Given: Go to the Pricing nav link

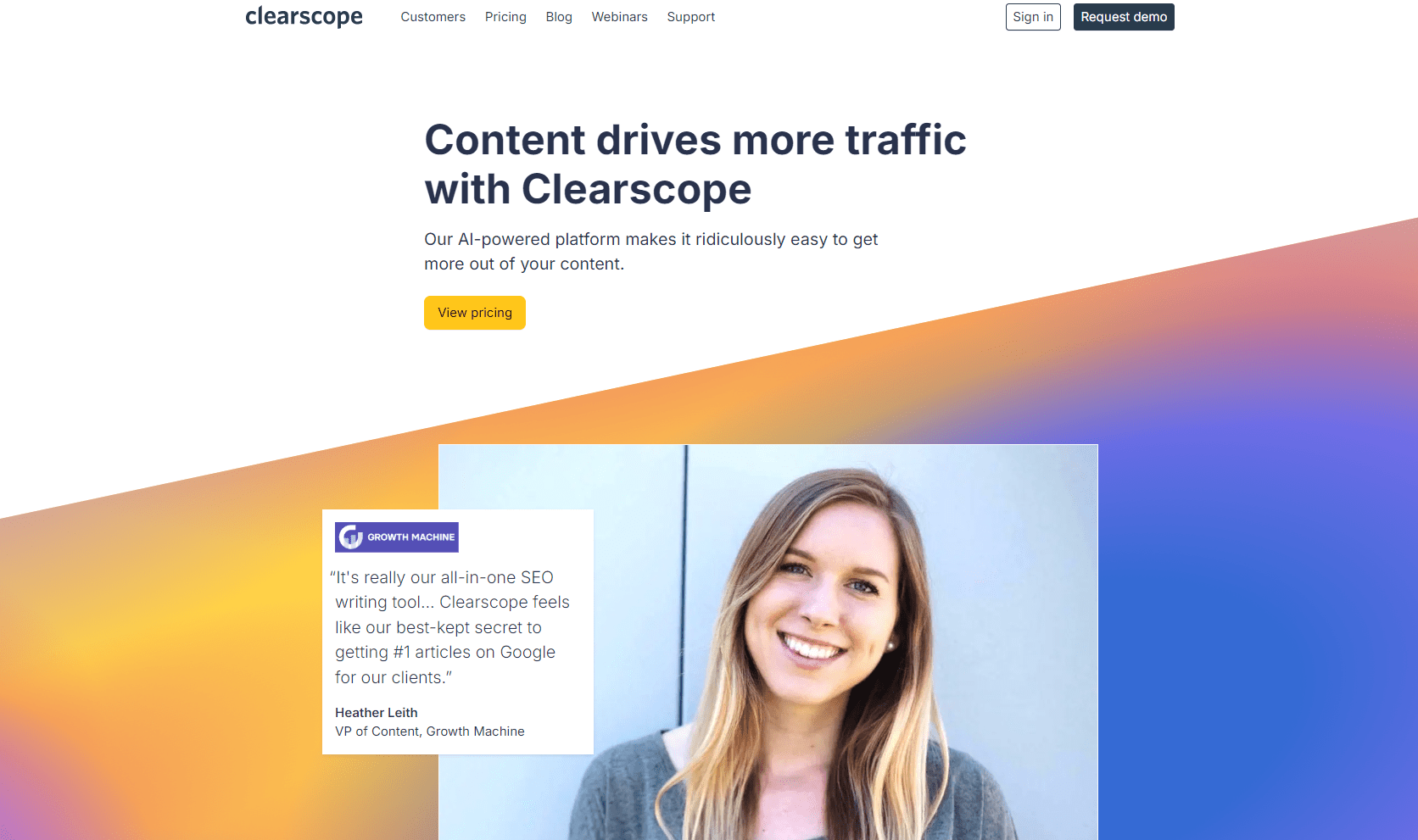Looking at the screenshot, I should (x=505, y=17).
